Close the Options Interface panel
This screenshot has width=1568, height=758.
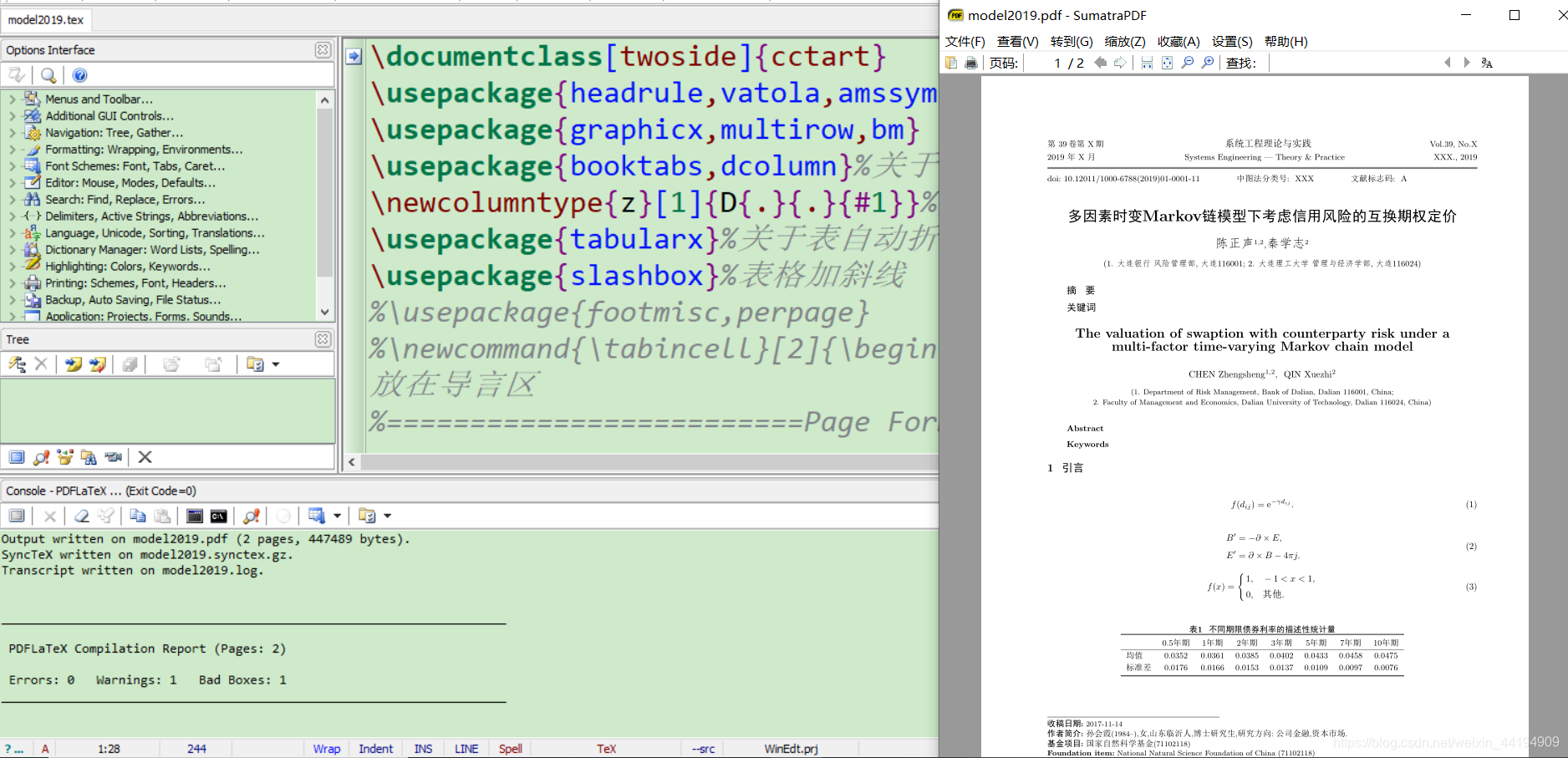(323, 50)
